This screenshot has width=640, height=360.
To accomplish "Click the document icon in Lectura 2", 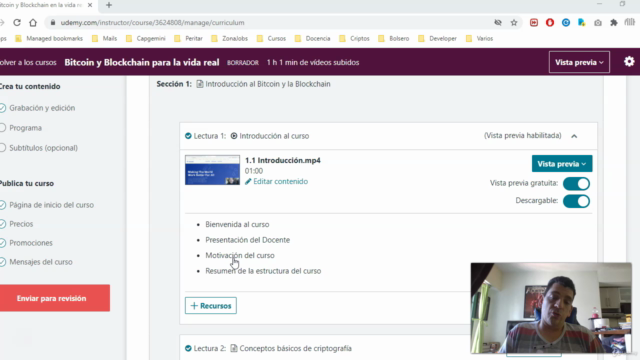I will tap(234, 348).
